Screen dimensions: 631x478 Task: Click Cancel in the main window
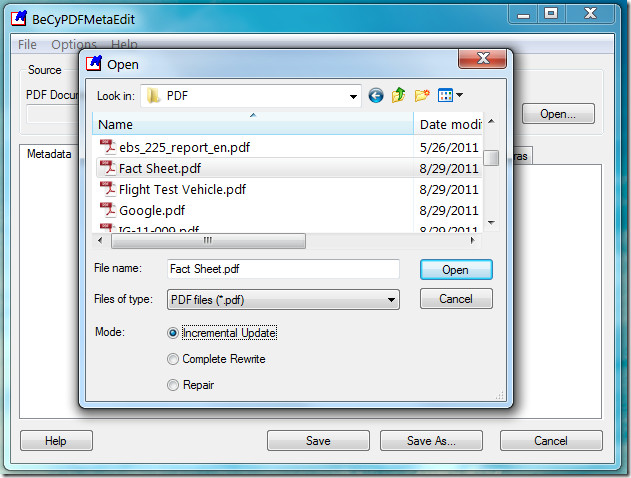click(551, 441)
